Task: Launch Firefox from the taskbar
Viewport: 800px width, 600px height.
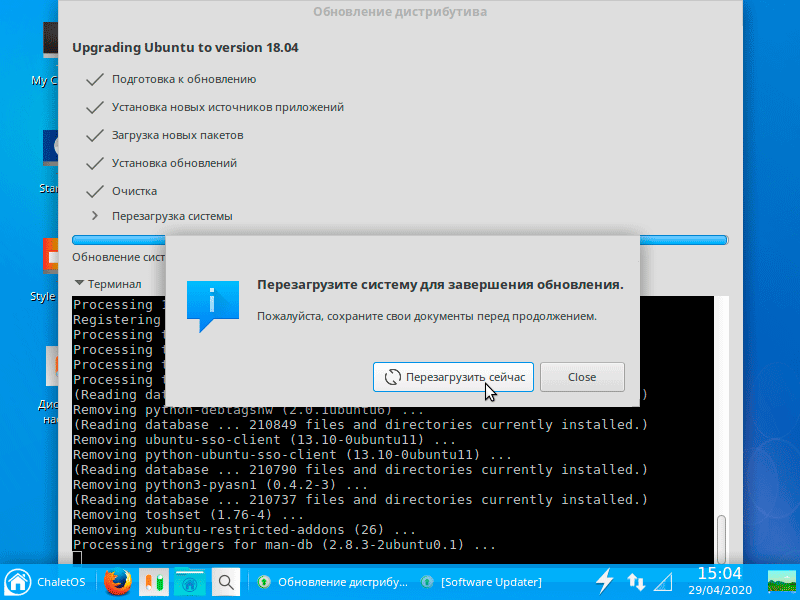Action: [117, 582]
